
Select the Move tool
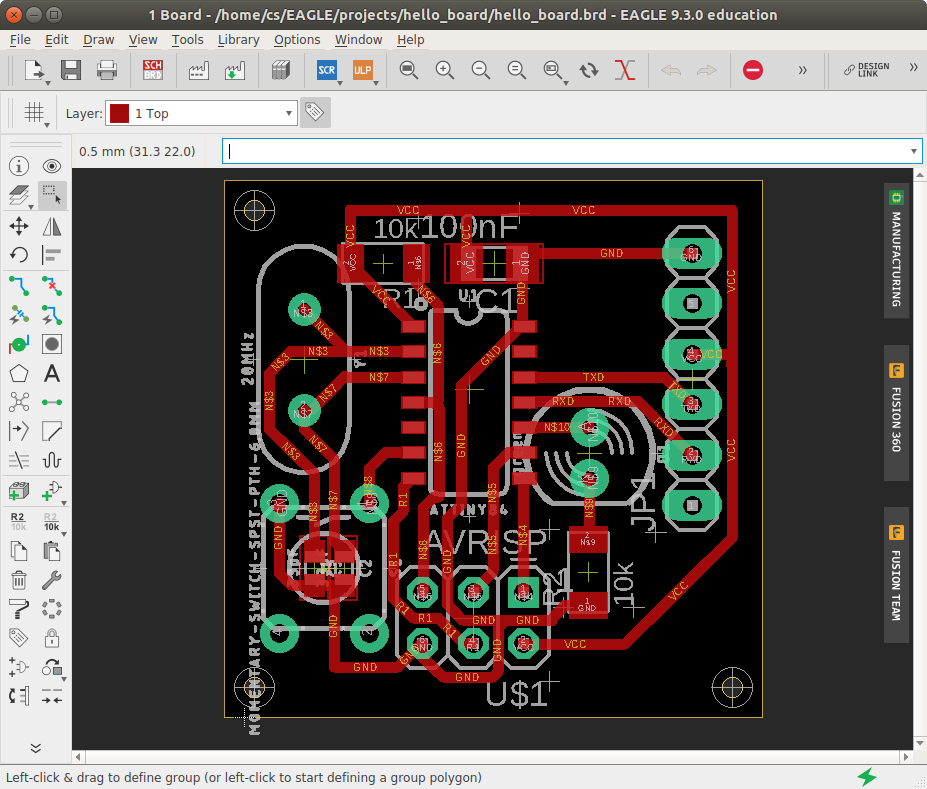pos(19,226)
